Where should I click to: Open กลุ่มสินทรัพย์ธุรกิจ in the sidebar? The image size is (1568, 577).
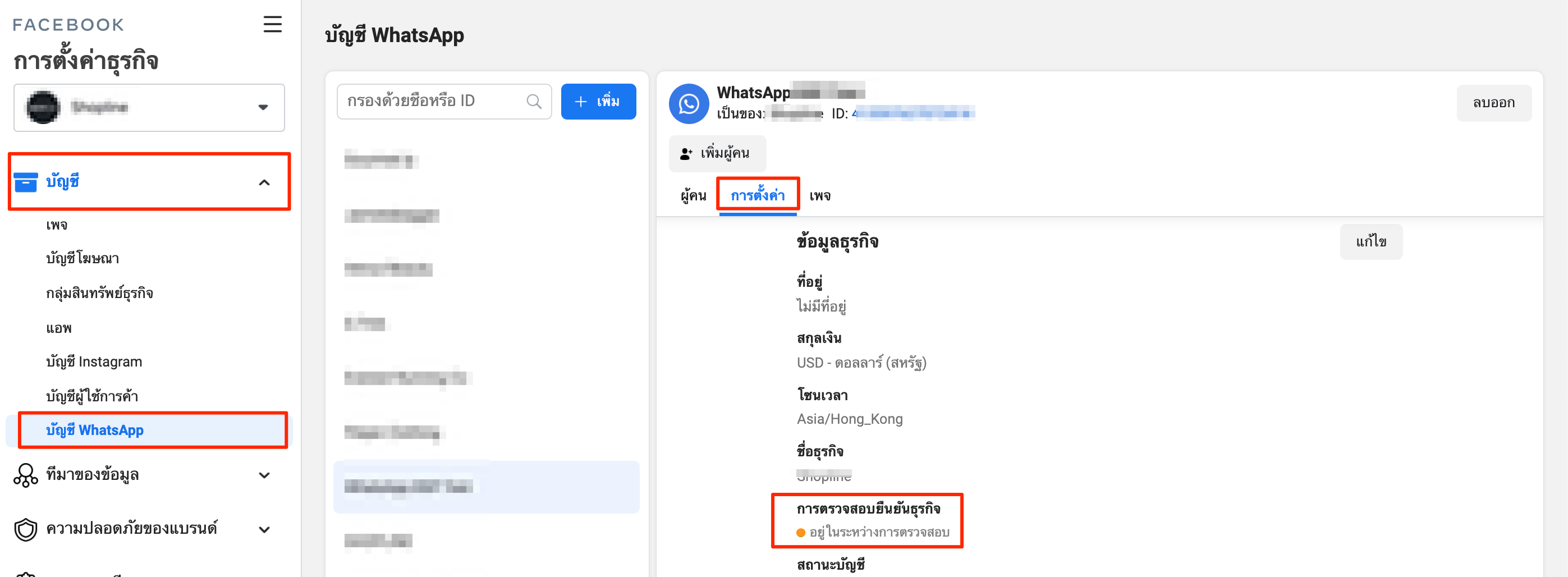coord(99,294)
